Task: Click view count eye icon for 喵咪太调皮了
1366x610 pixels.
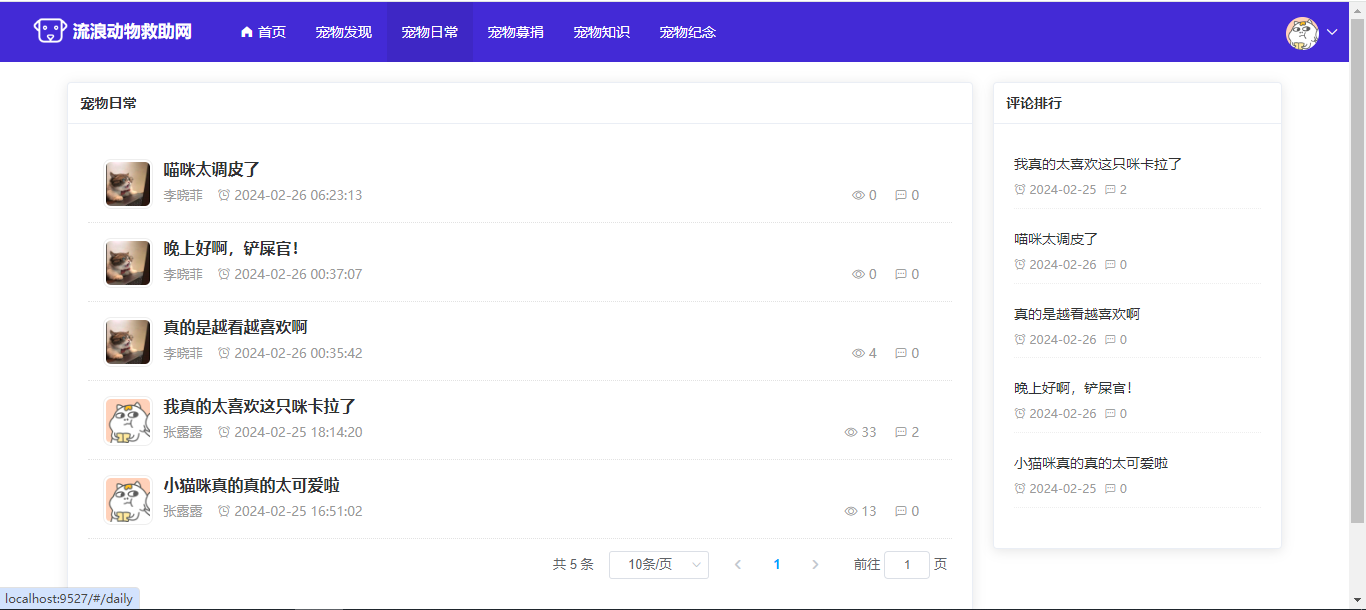Action: coord(857,196)
